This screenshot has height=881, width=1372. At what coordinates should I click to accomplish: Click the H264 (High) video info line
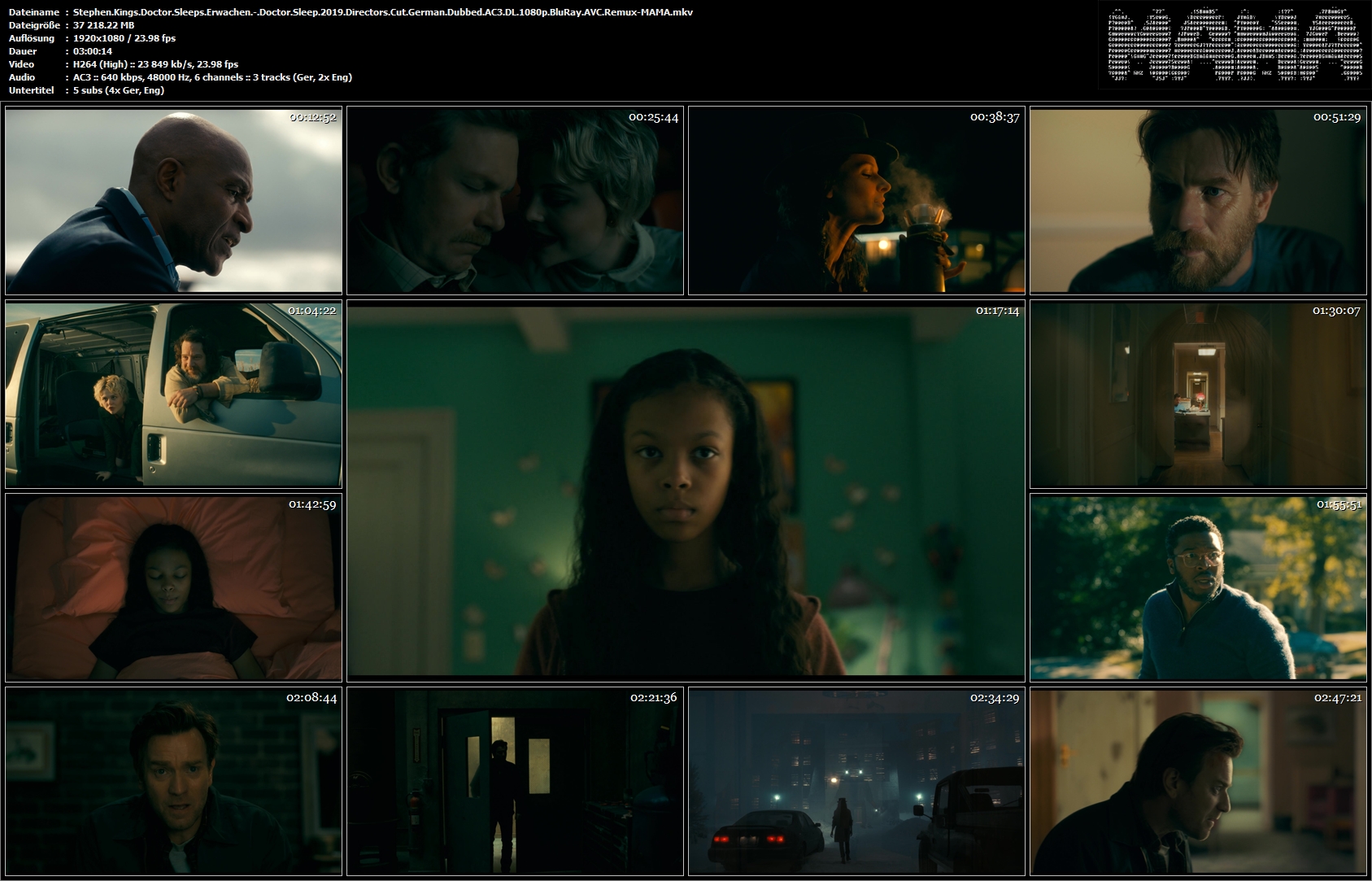(x=156, y=64)
